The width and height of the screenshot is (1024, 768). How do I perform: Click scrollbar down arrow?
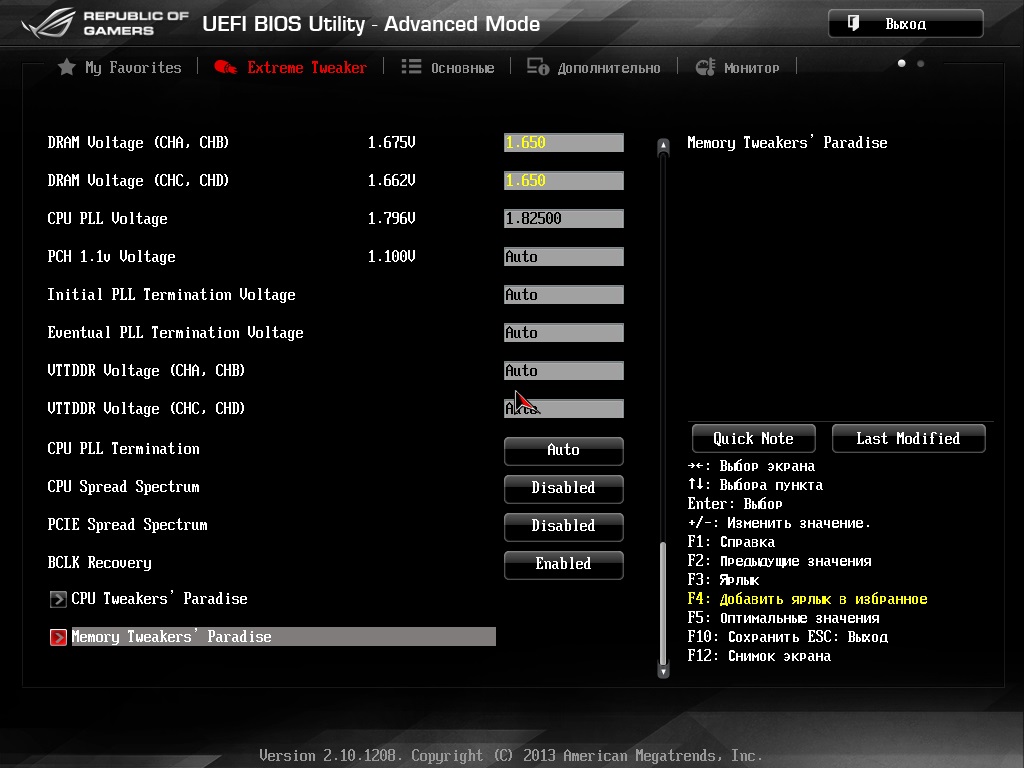click(x=664, y=671)
